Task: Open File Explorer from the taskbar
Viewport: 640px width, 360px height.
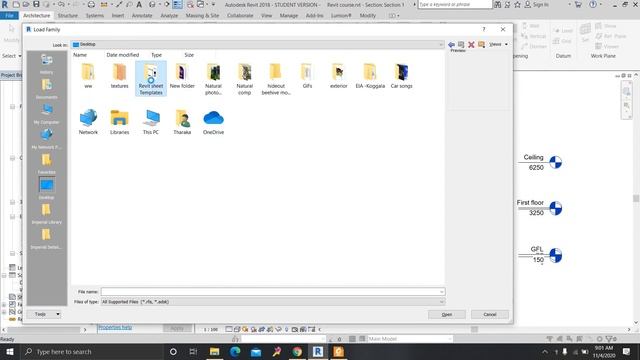Action: pos(214,351)
